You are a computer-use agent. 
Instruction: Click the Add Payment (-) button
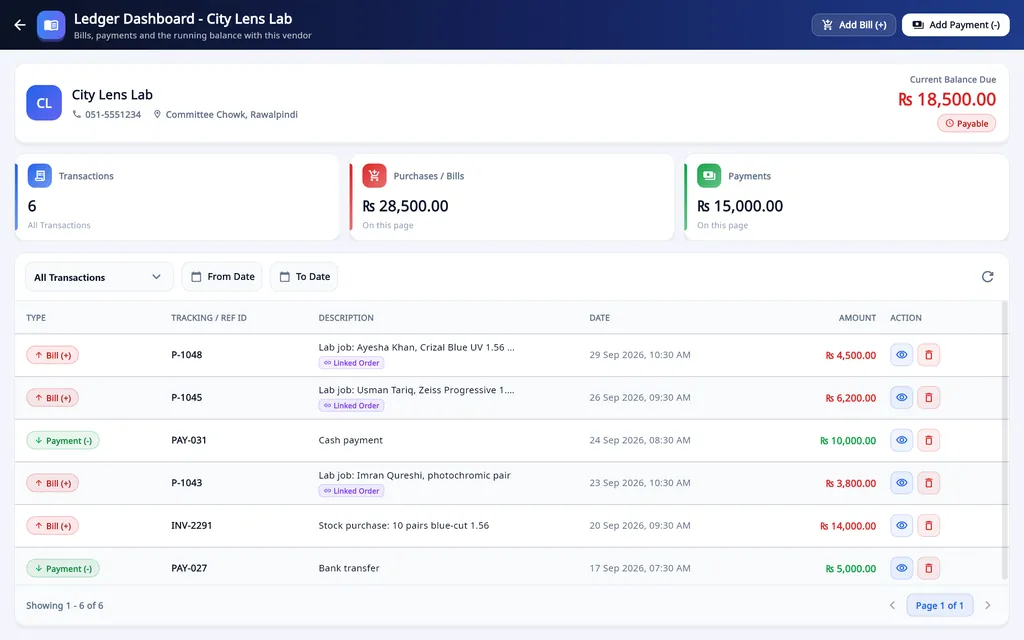tap(955, 25)
